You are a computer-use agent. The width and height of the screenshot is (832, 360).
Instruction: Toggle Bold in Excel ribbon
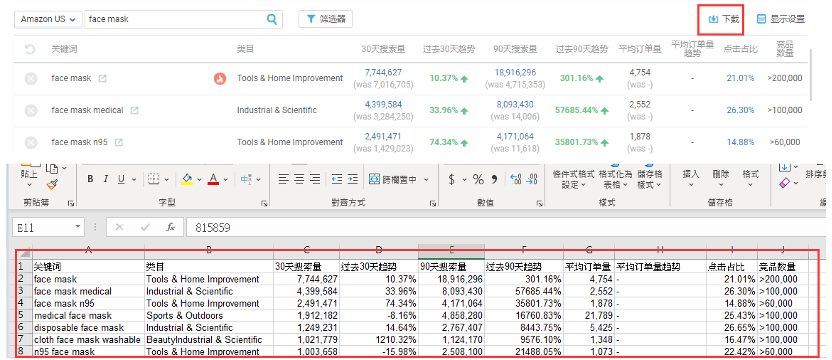pos(90,179)
